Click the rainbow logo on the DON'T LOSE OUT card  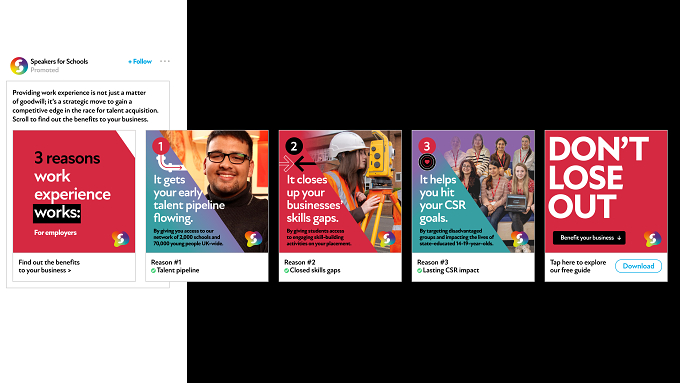(652, 239)
